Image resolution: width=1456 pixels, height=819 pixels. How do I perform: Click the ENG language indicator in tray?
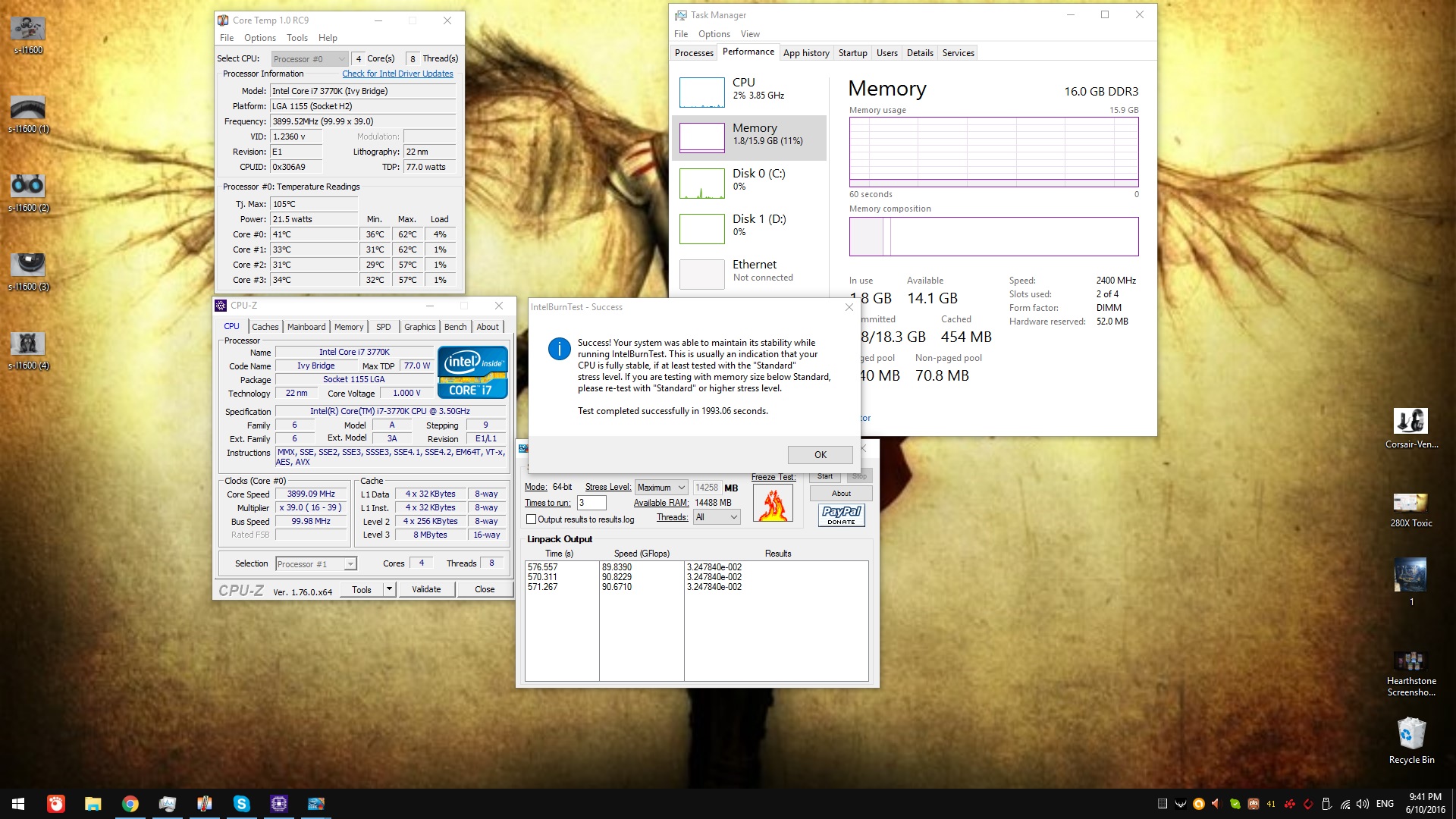pyautogui.click(x=1385, y=804)
